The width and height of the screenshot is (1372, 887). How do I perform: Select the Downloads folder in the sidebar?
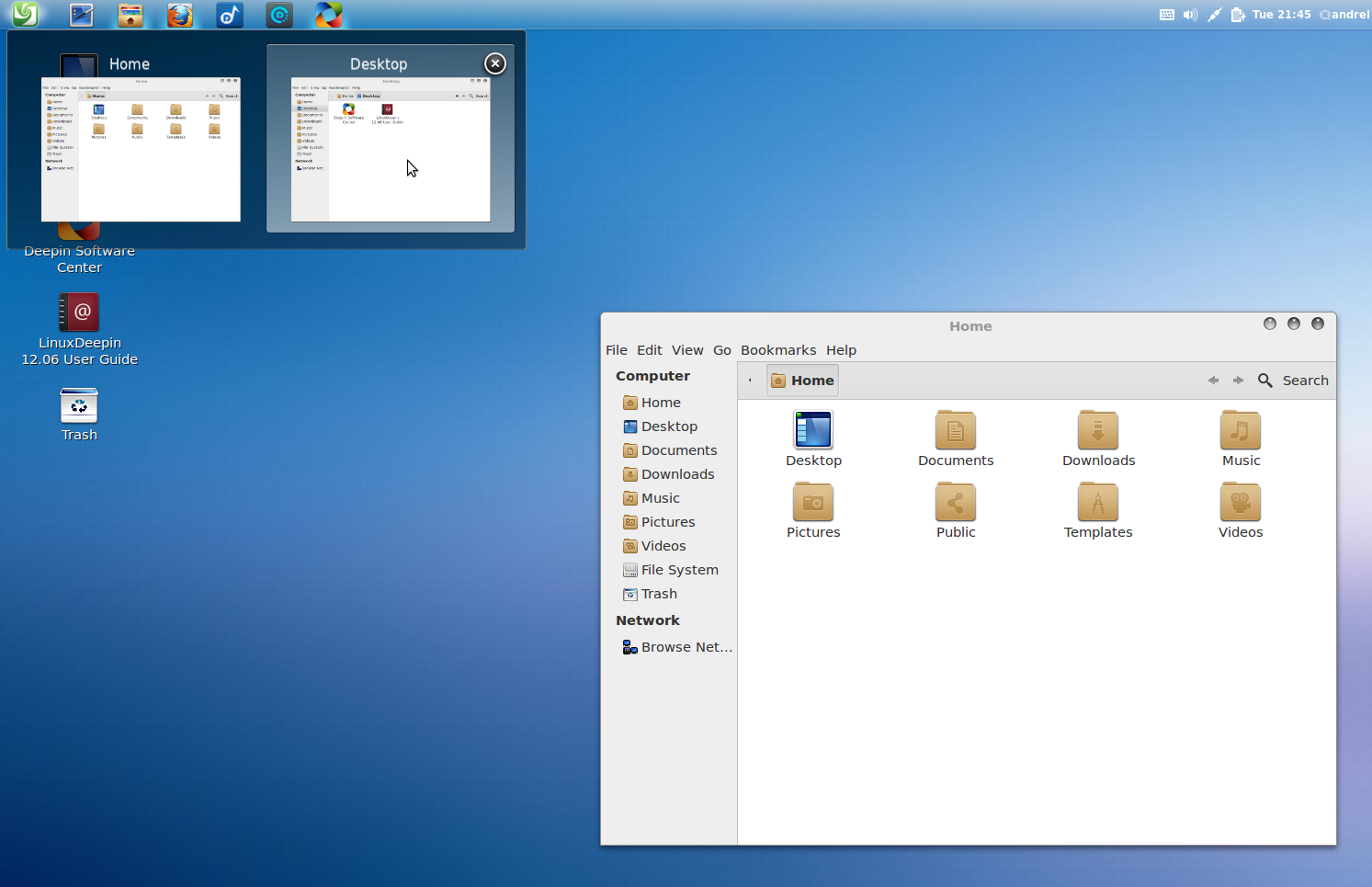678,473
